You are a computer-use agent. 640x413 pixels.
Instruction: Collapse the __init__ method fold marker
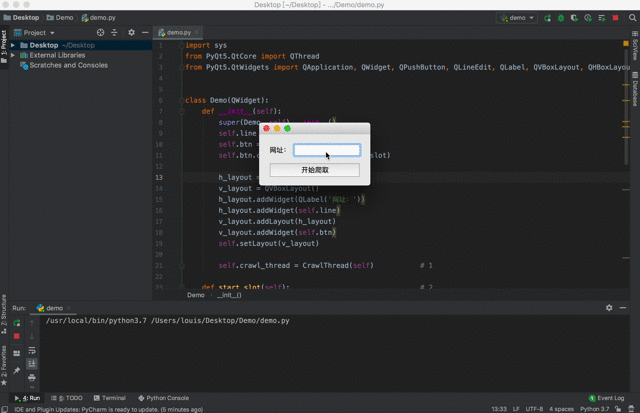[182, 111]
